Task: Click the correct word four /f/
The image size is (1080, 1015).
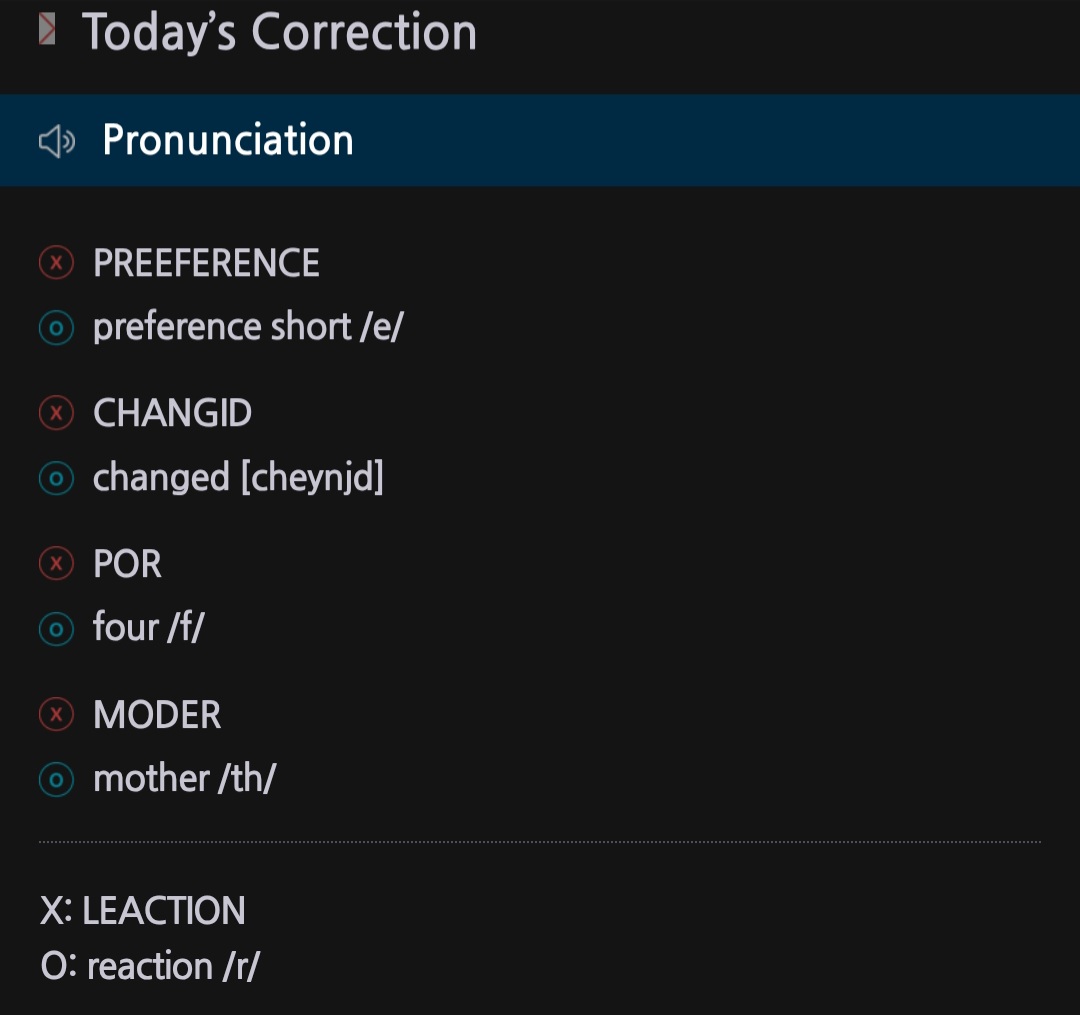Action: [x=148, y=628]
